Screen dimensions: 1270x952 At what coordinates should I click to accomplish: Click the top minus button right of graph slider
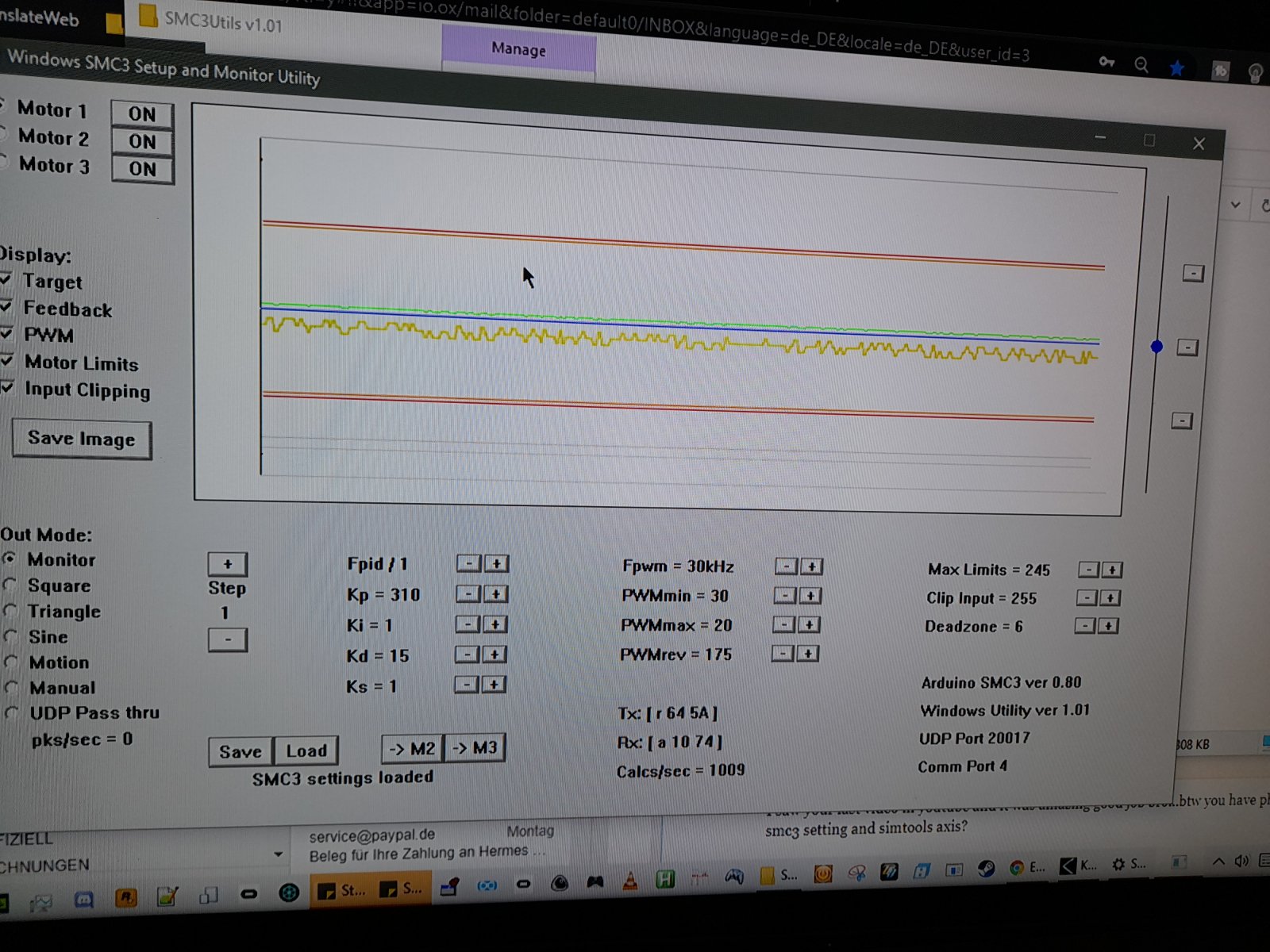tap(1193, 274)
